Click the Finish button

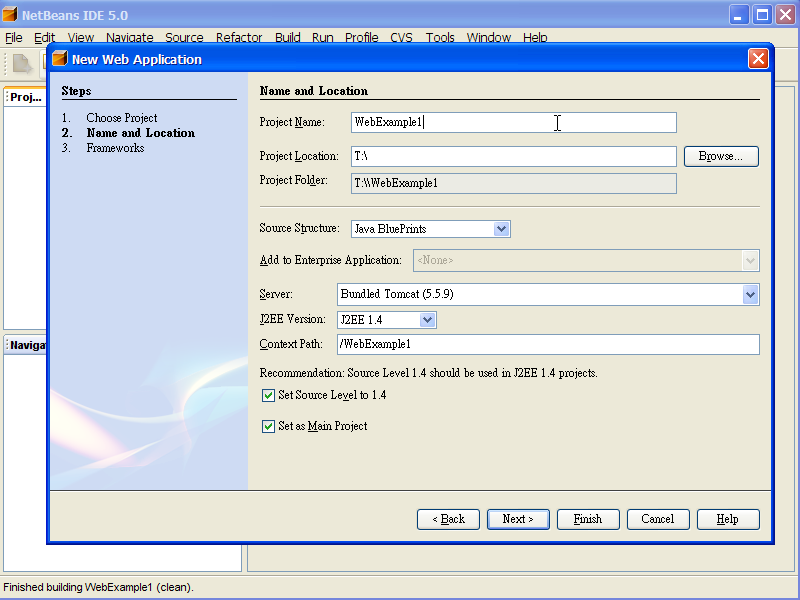point(588,519)
